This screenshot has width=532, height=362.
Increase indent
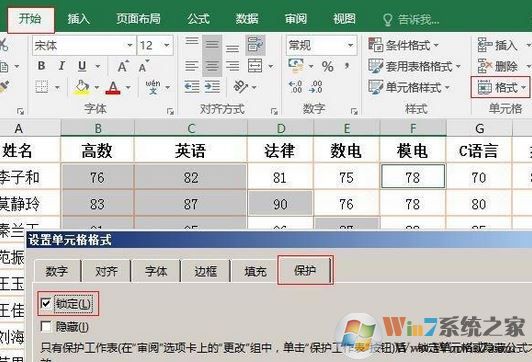coord(212,87)
